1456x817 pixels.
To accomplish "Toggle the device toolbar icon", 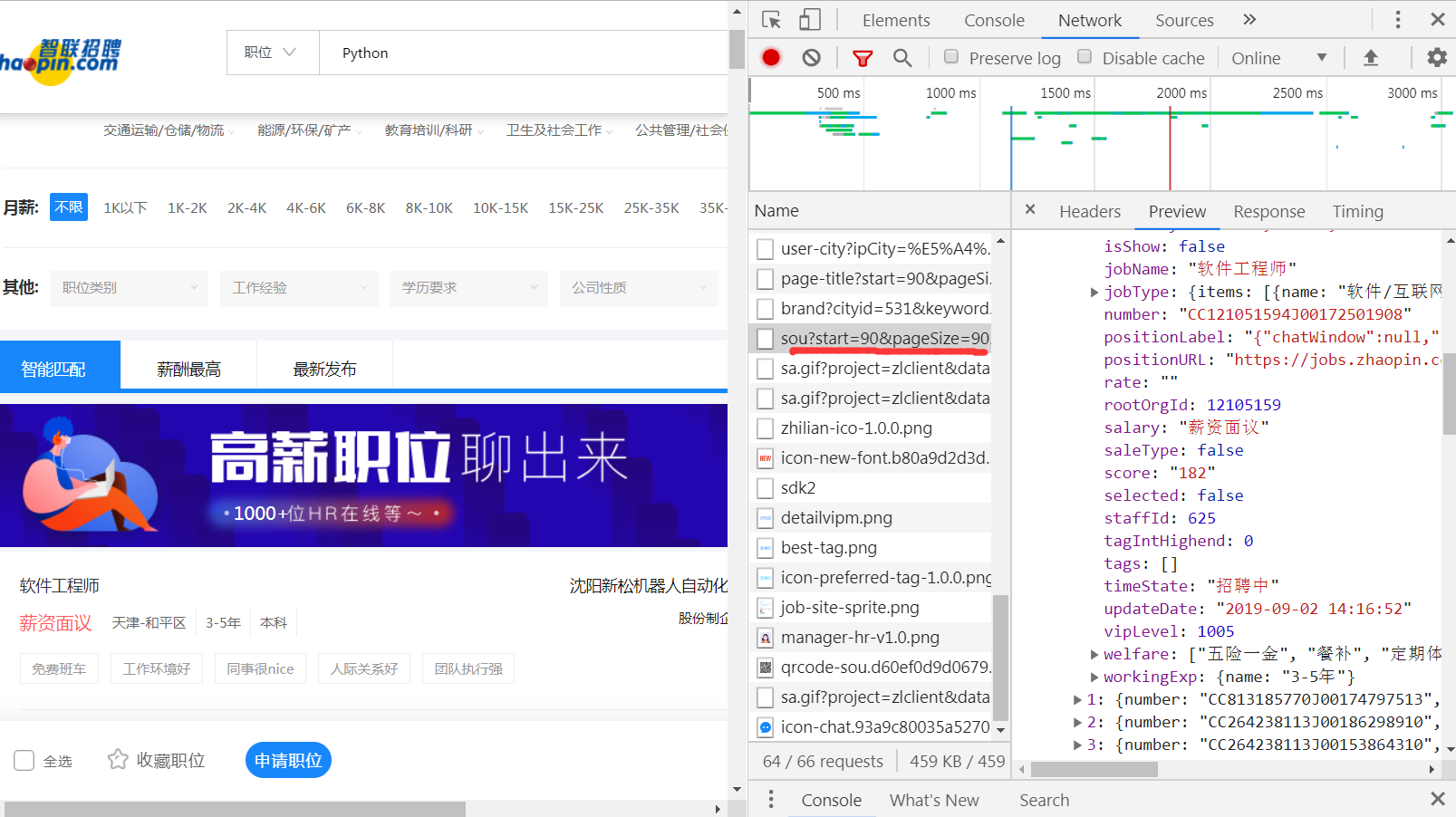I will coord(810,20).
